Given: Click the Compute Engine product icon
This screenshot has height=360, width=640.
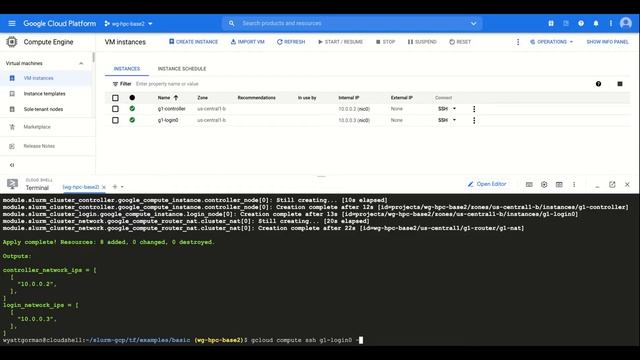Looking at the screenshot, I should click(12, 42).
